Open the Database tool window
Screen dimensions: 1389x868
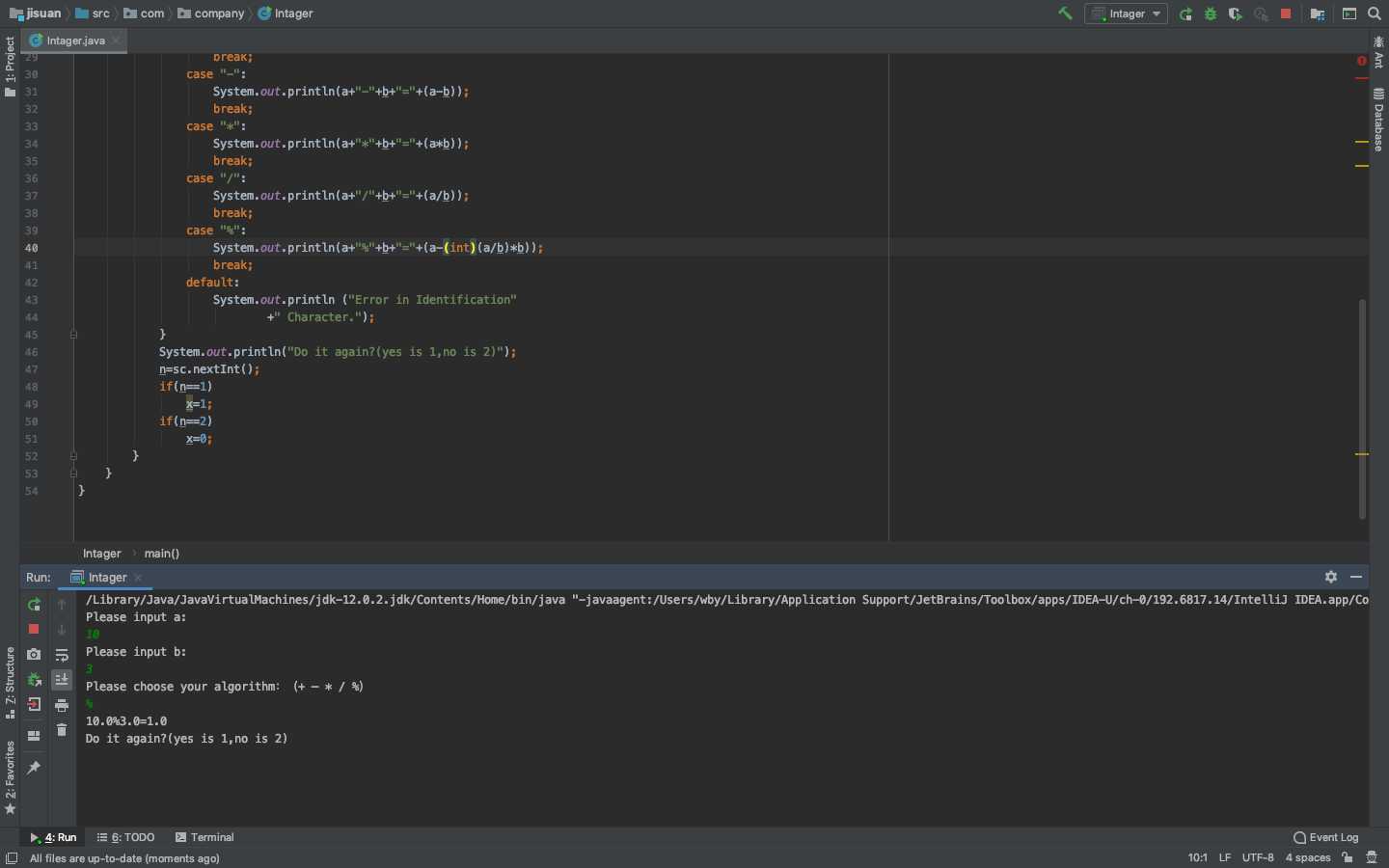[1378, 120]
